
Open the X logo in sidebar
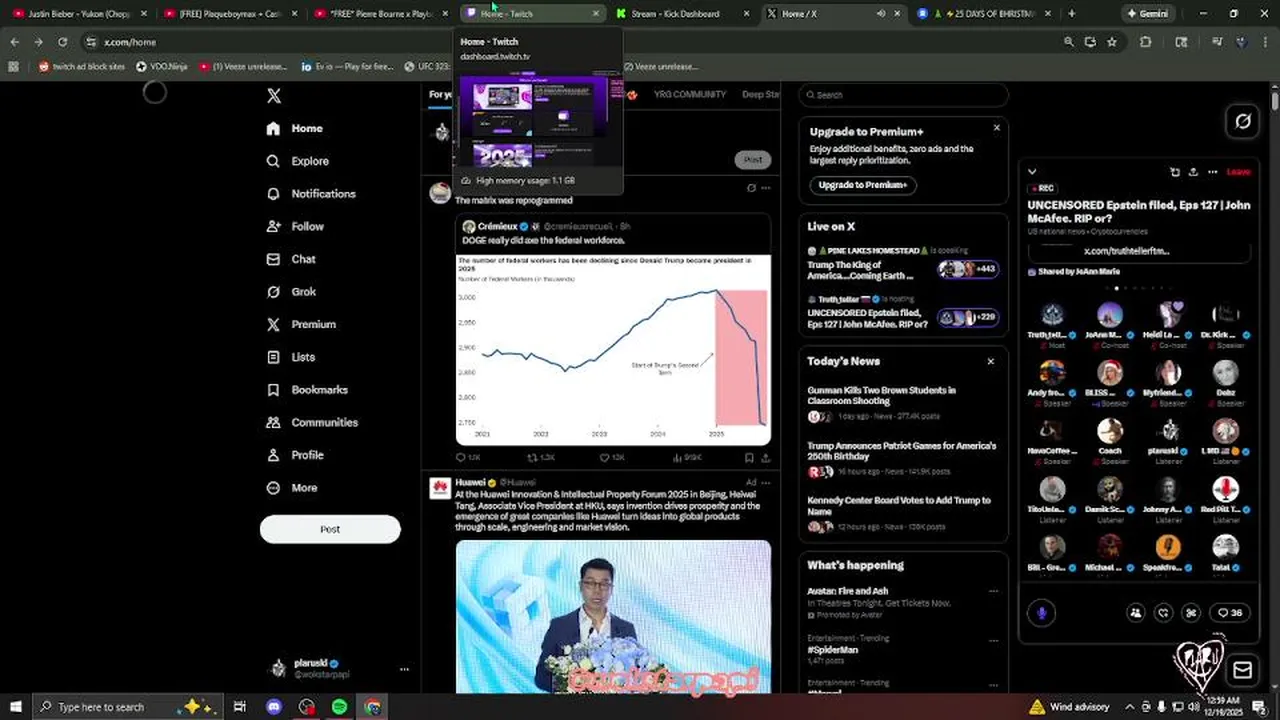274,96
